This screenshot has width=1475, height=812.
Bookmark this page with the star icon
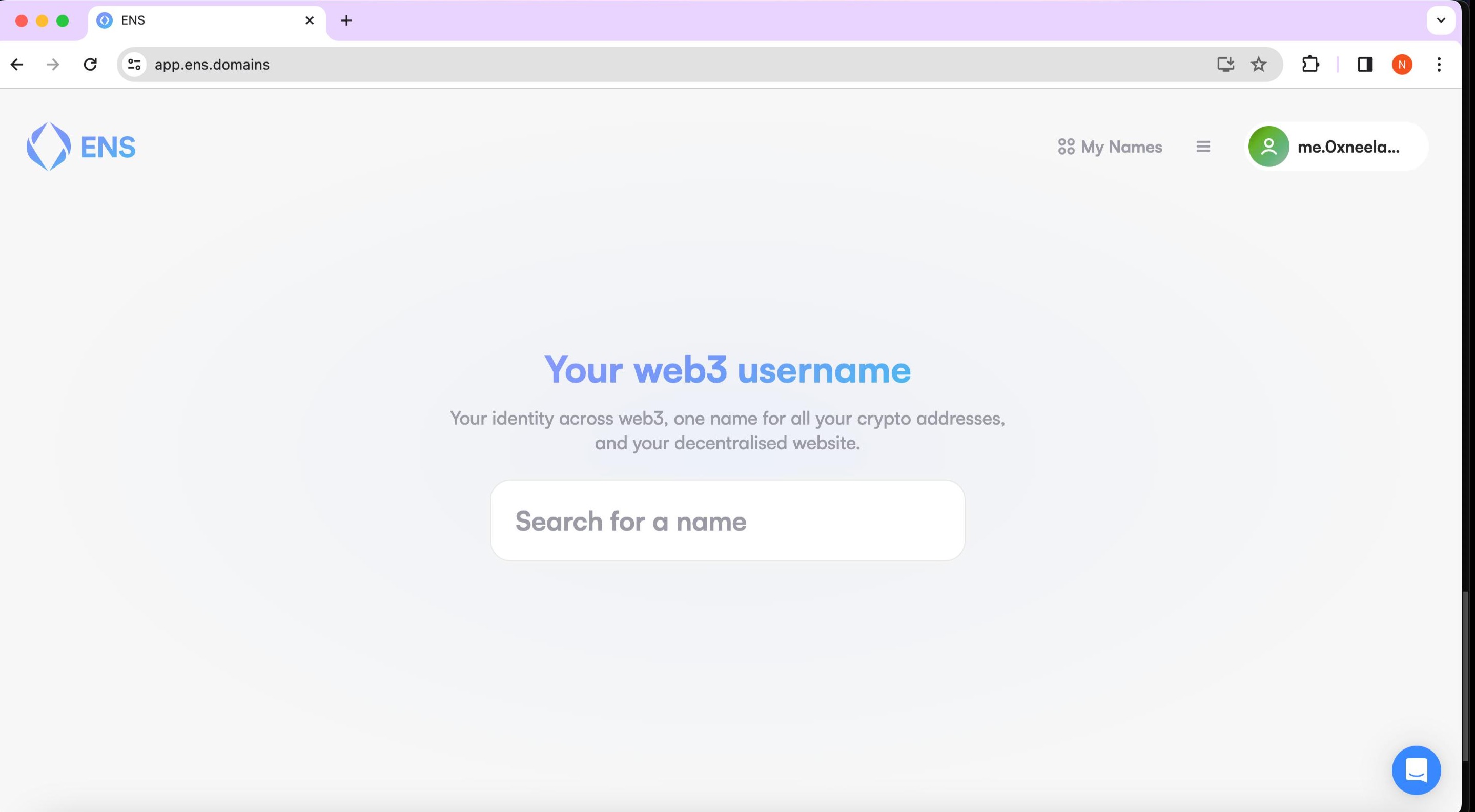(x=1258, y=64)
